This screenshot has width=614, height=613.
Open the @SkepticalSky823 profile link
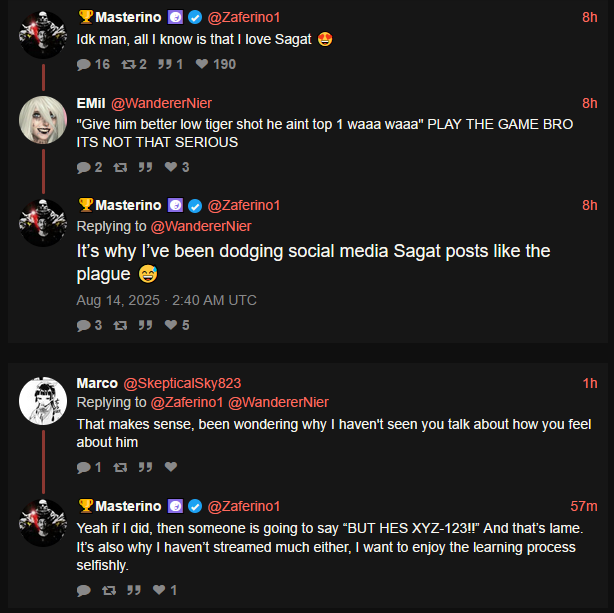coord(182,383)
